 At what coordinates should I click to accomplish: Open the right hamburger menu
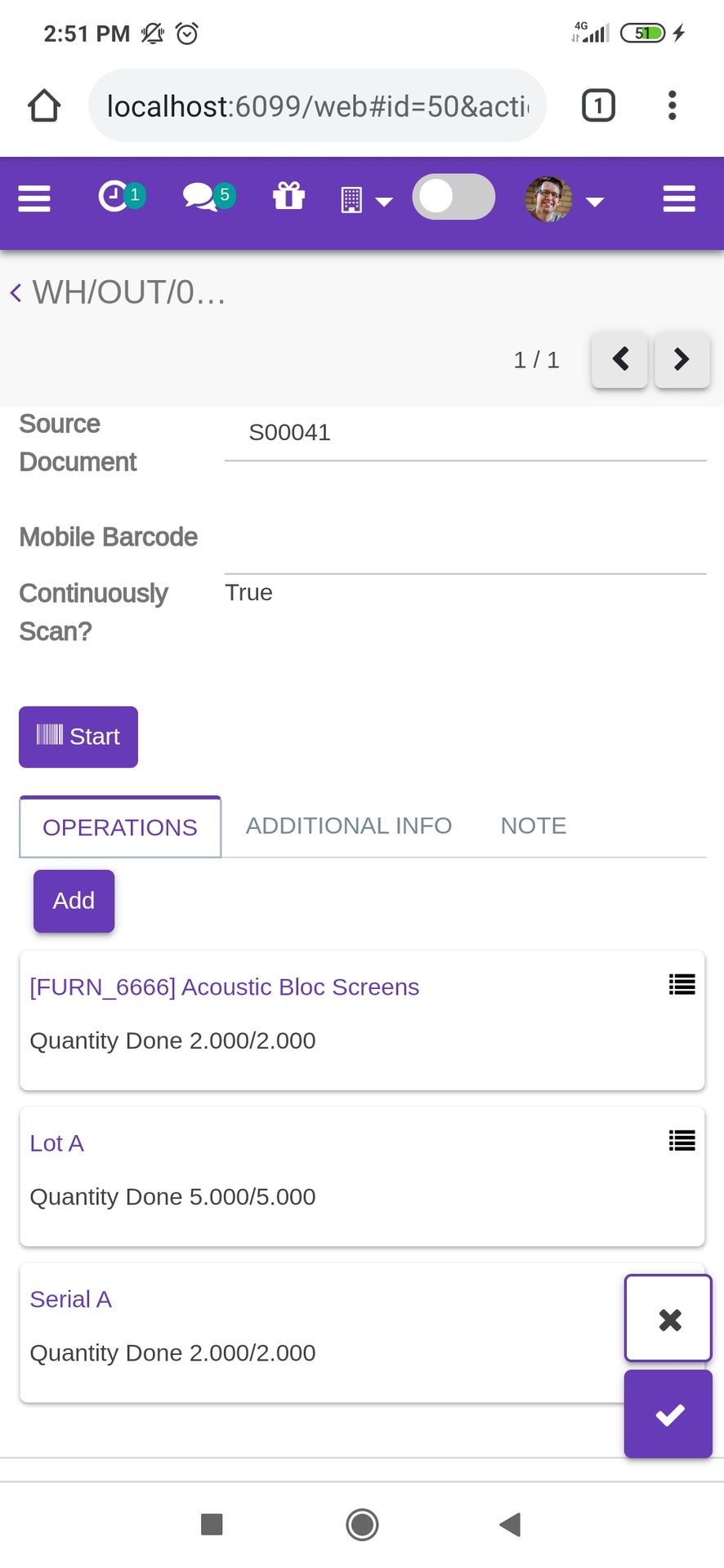tap(679, 198)
